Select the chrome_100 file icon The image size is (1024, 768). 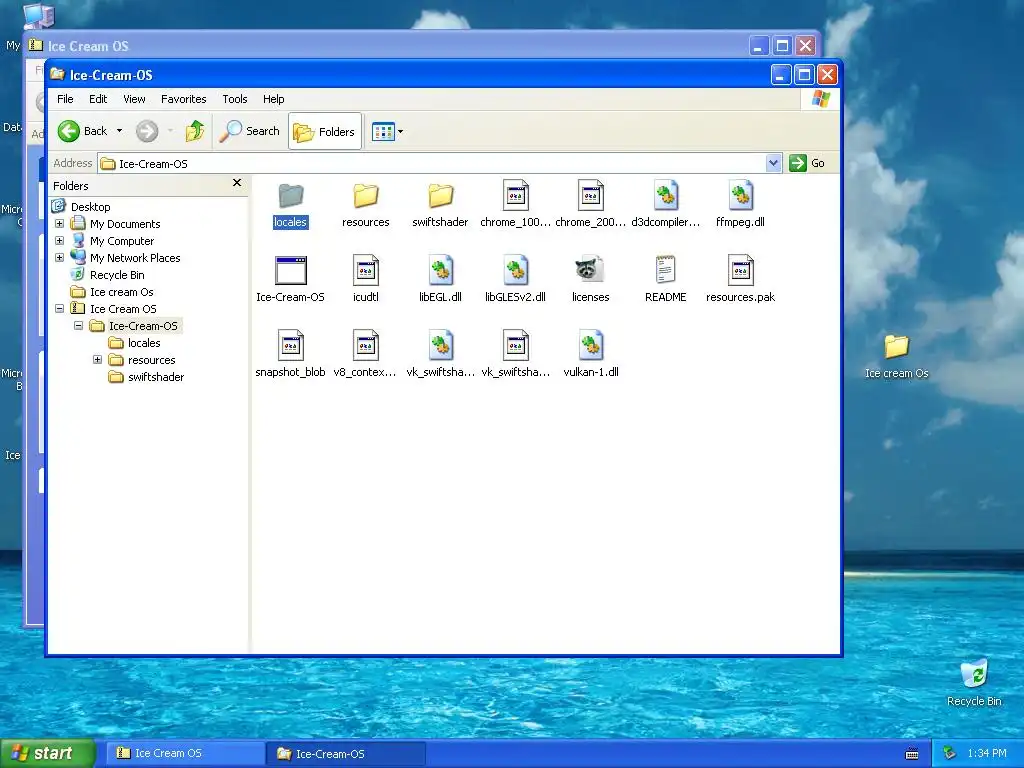point(516,195)
